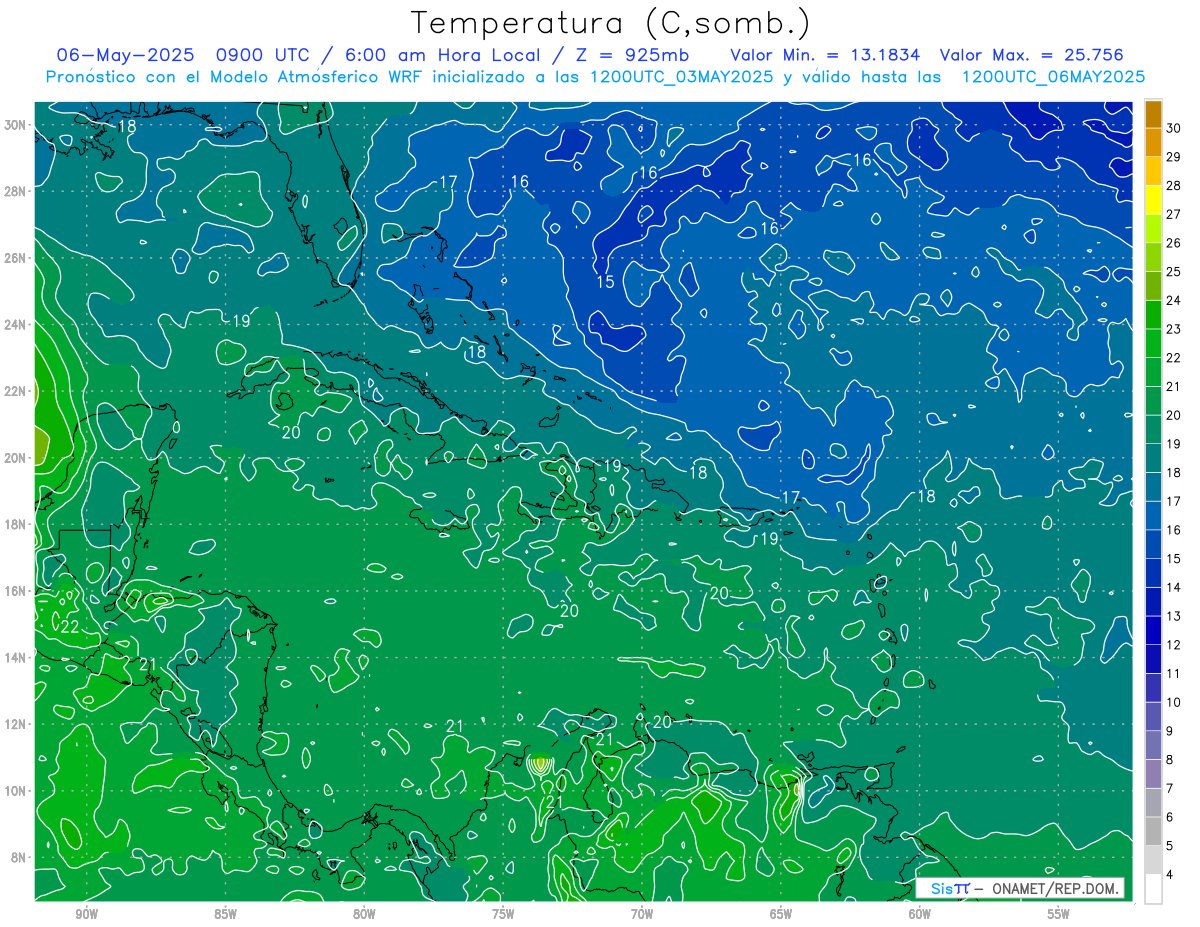Click the "16N" latitude axis label
1200x927 pixels.
click(17, 590)
